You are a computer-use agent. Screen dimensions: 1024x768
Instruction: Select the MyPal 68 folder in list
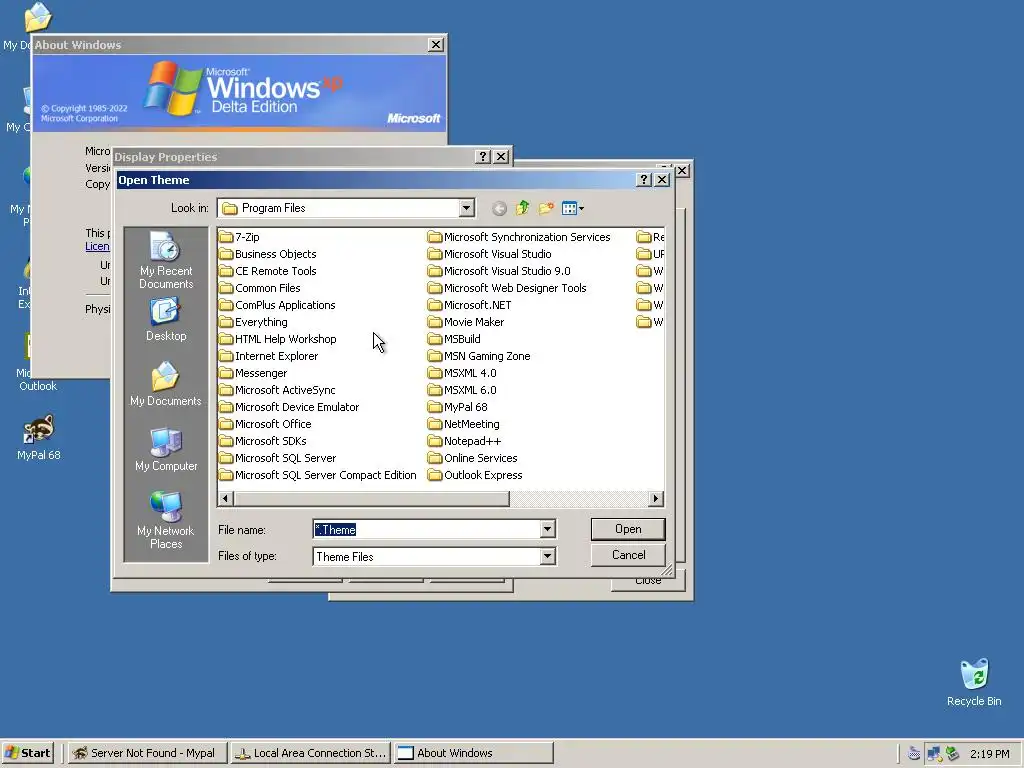coord(458,407)
